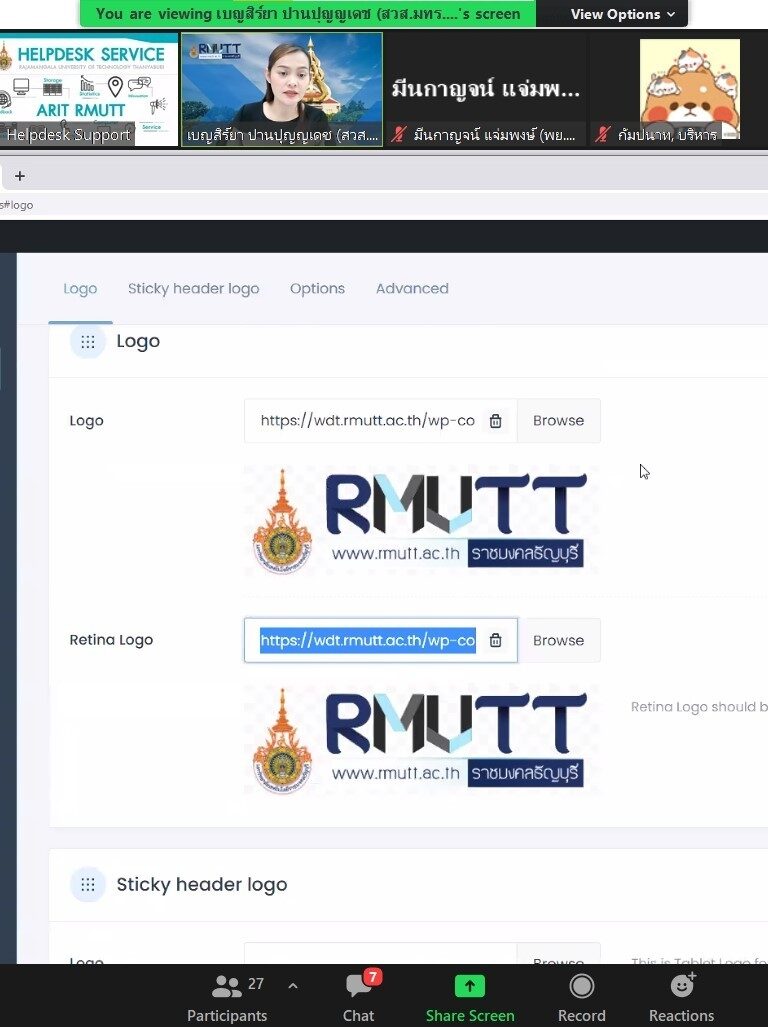Screen dimensions: 768x1027
Task: Switch to Sticky header logo tab
Action: [x=193, y=288]
